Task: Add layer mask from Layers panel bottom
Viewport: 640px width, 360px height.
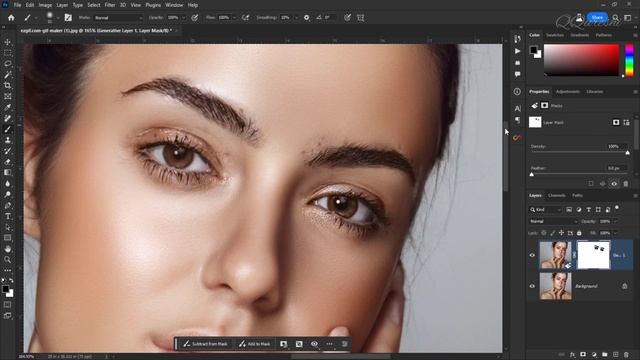Action: click(583, 355)
